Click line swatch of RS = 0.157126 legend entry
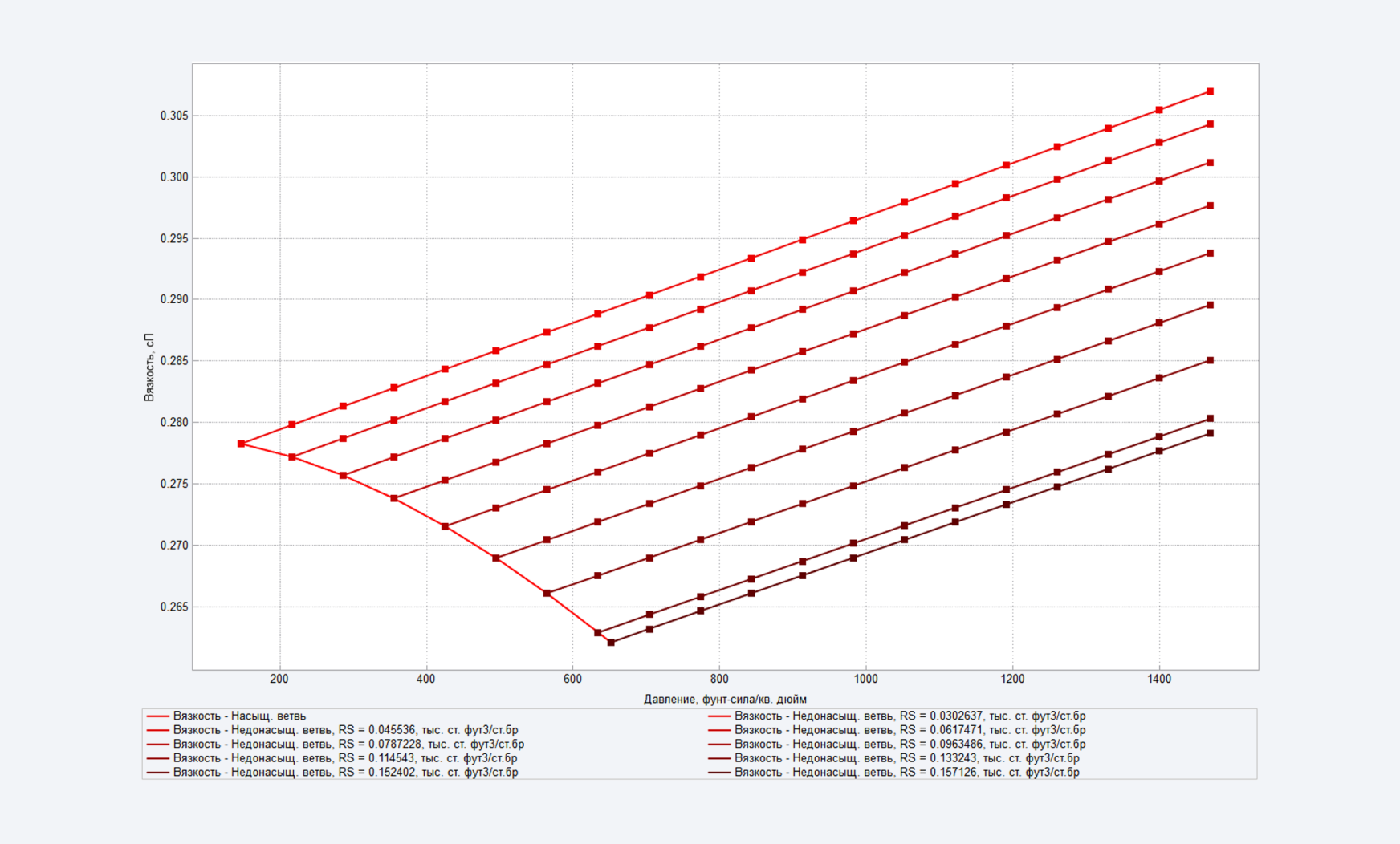Screen dimensions: 1400x844 (x=719, y=773)
